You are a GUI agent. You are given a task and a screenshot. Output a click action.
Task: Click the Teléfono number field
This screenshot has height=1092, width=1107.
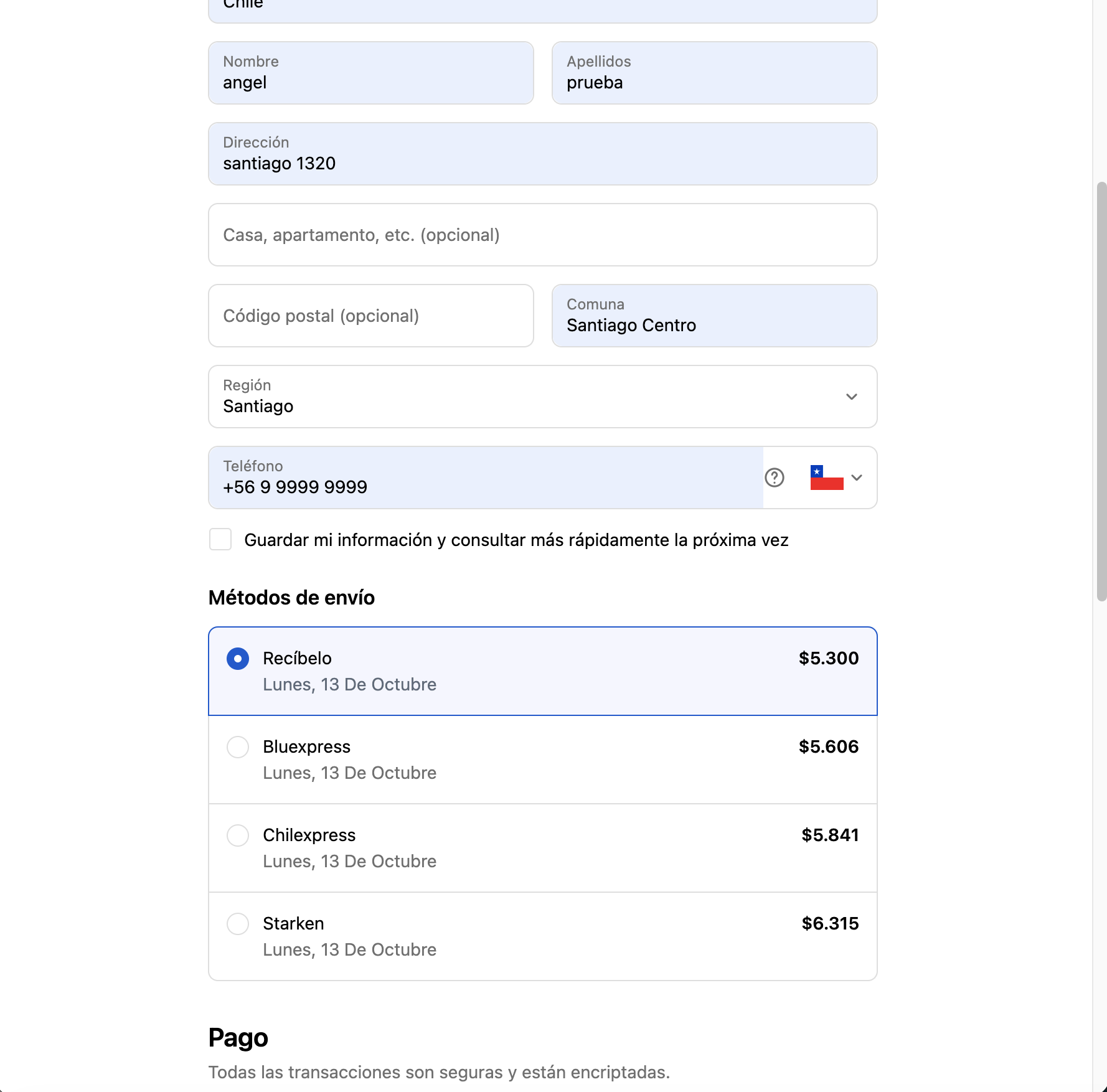tap(486, 478)
